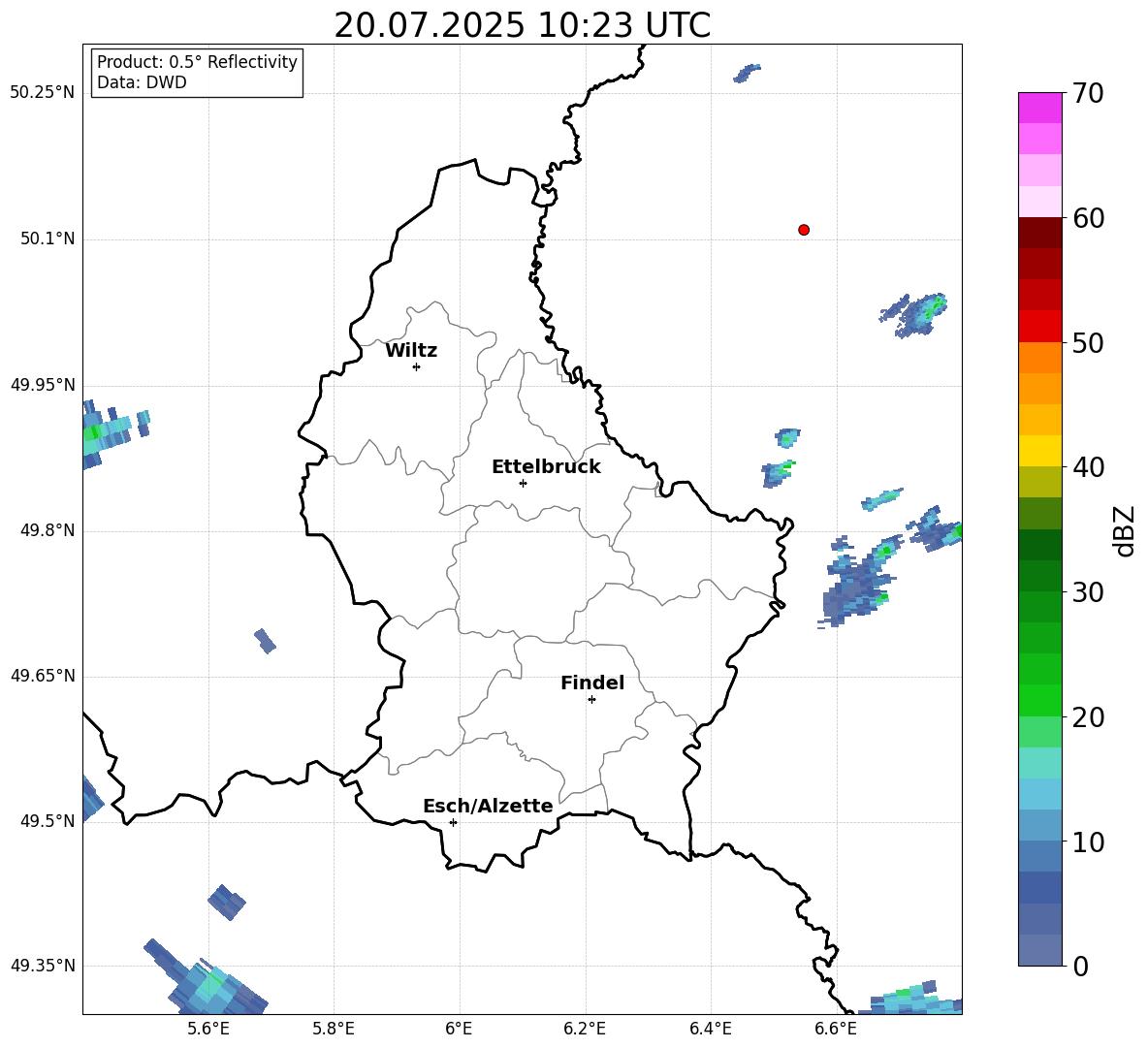Click the 30 tick on the colorbar
The width and height of the screenshot is (1148, 1048).
1088,592
